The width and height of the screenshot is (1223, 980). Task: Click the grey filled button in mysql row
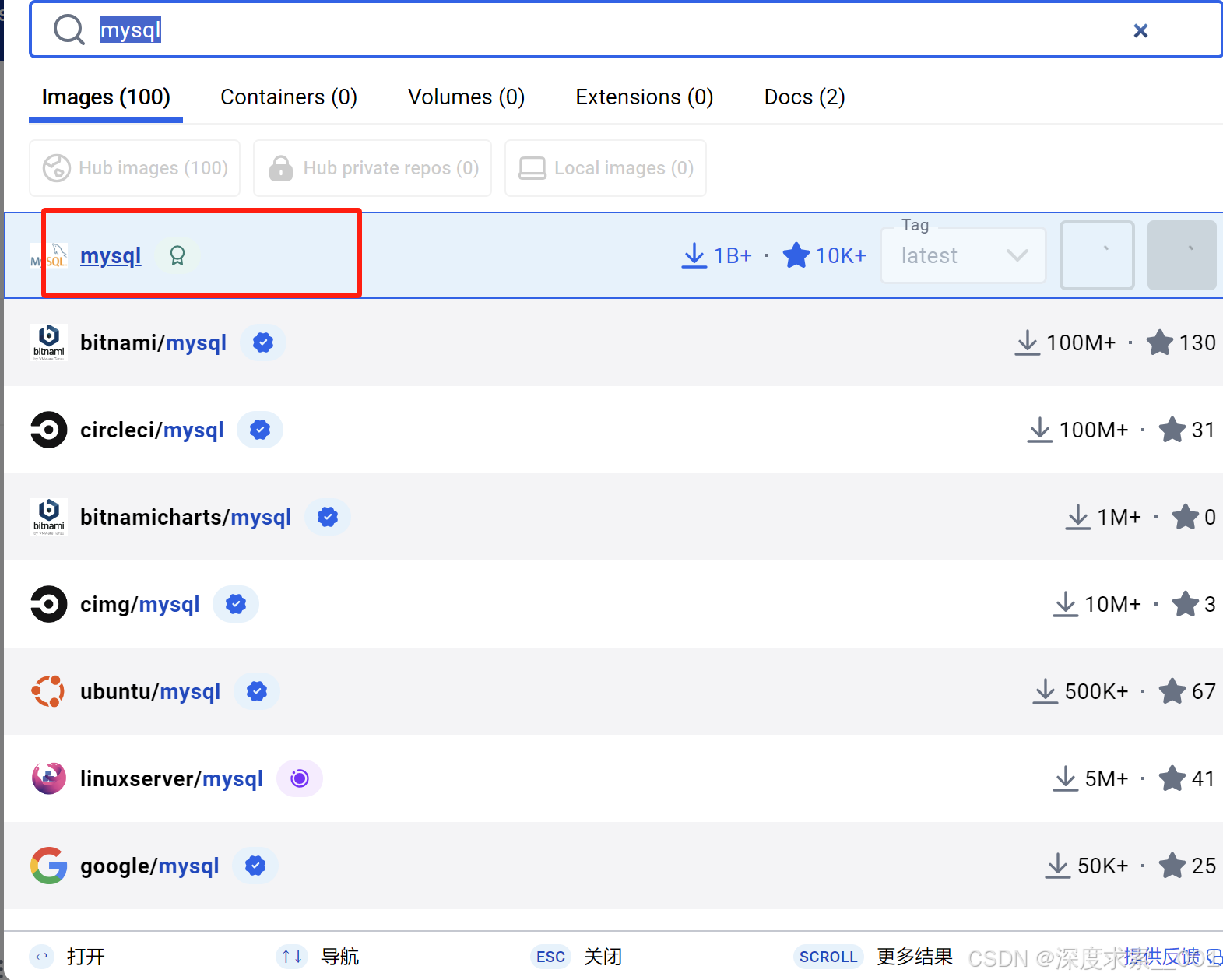1182,255
